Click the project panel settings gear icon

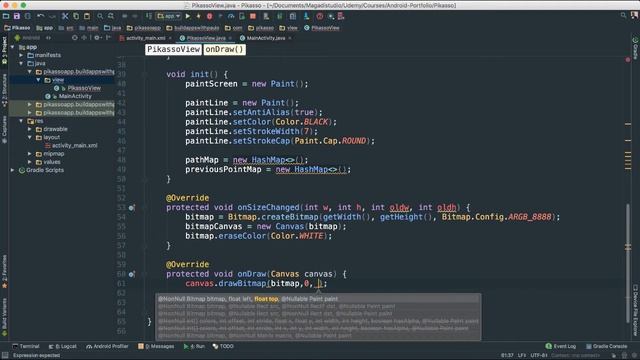pos(97,38)
